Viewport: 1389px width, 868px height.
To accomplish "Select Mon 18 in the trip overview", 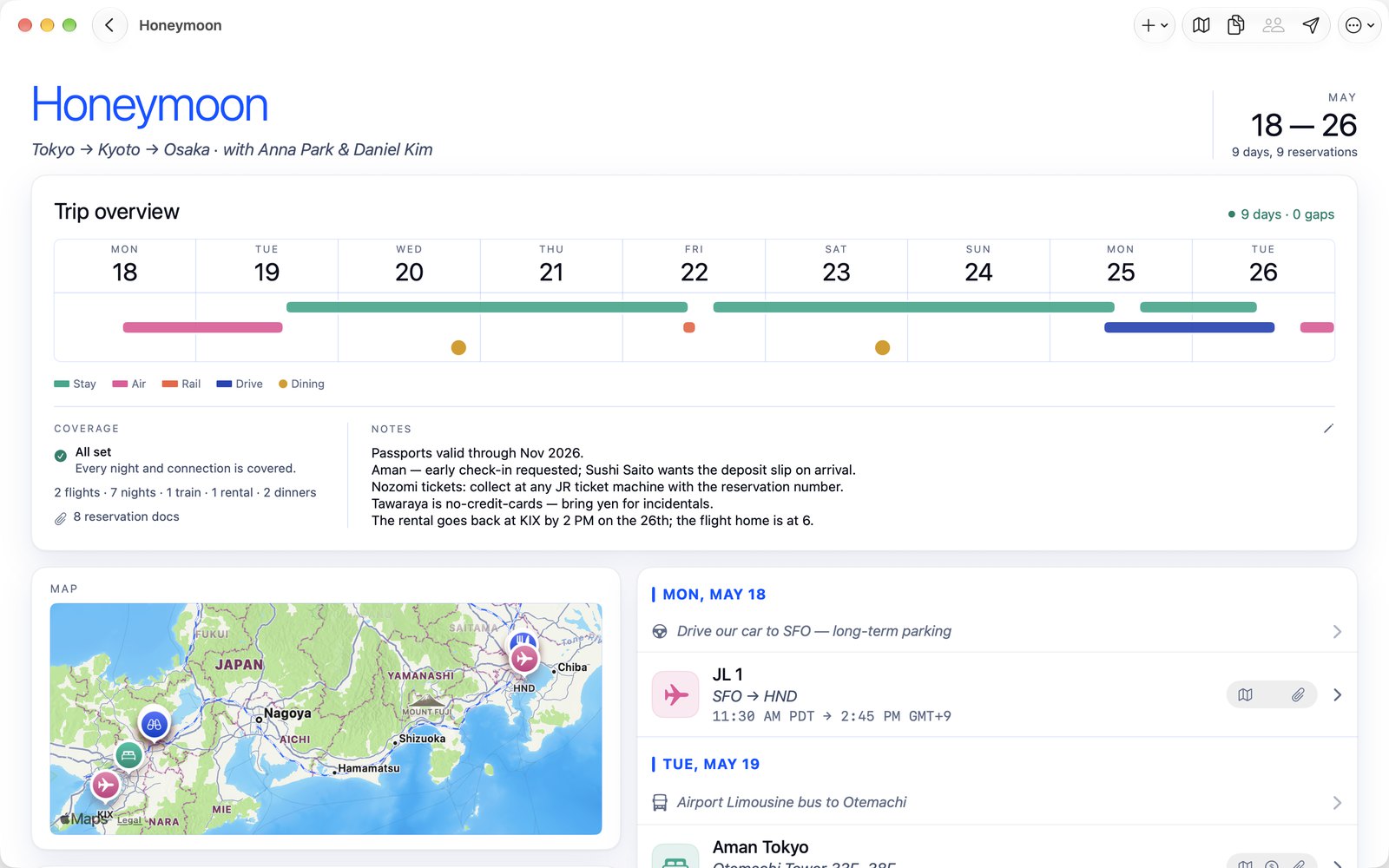I will (x=125, y=266).
